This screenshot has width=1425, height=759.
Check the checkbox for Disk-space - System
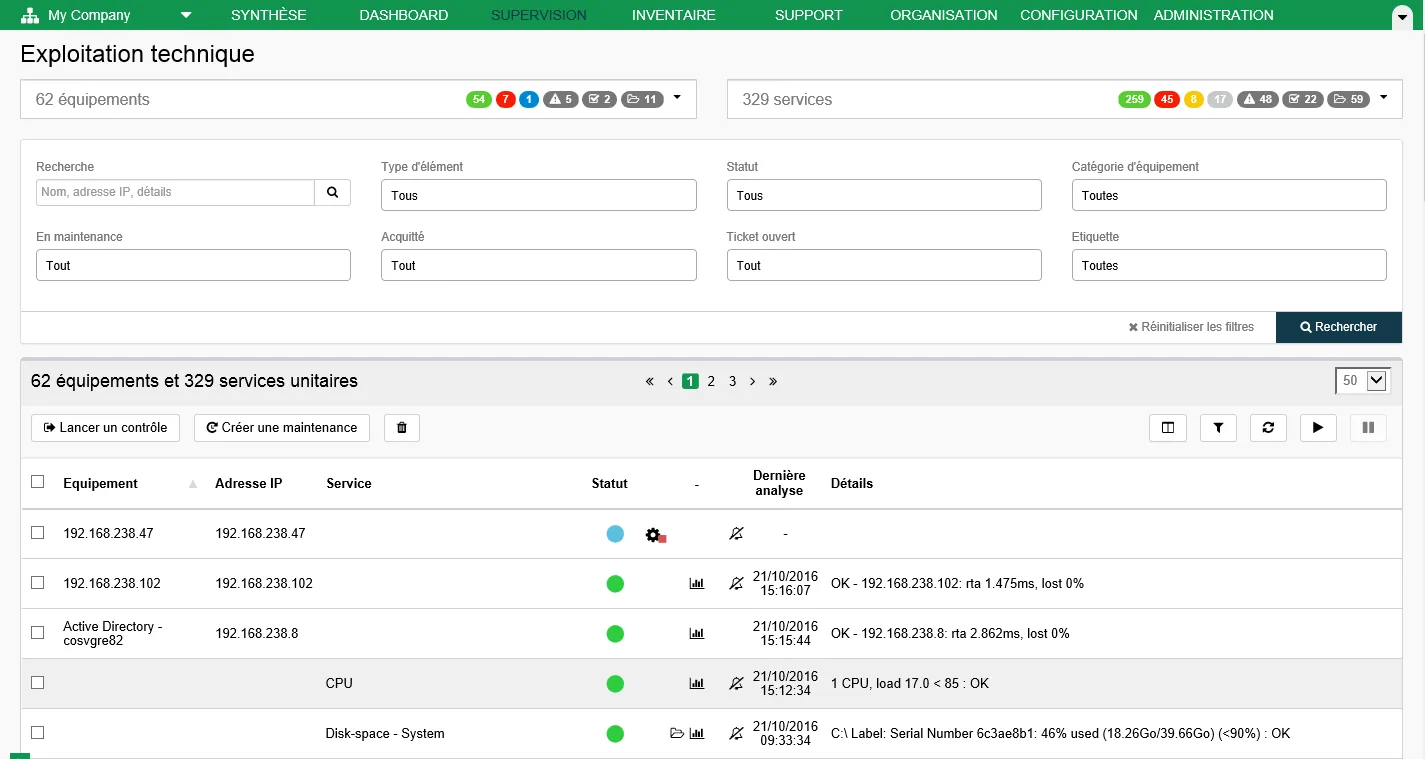[x=38, y=733]
